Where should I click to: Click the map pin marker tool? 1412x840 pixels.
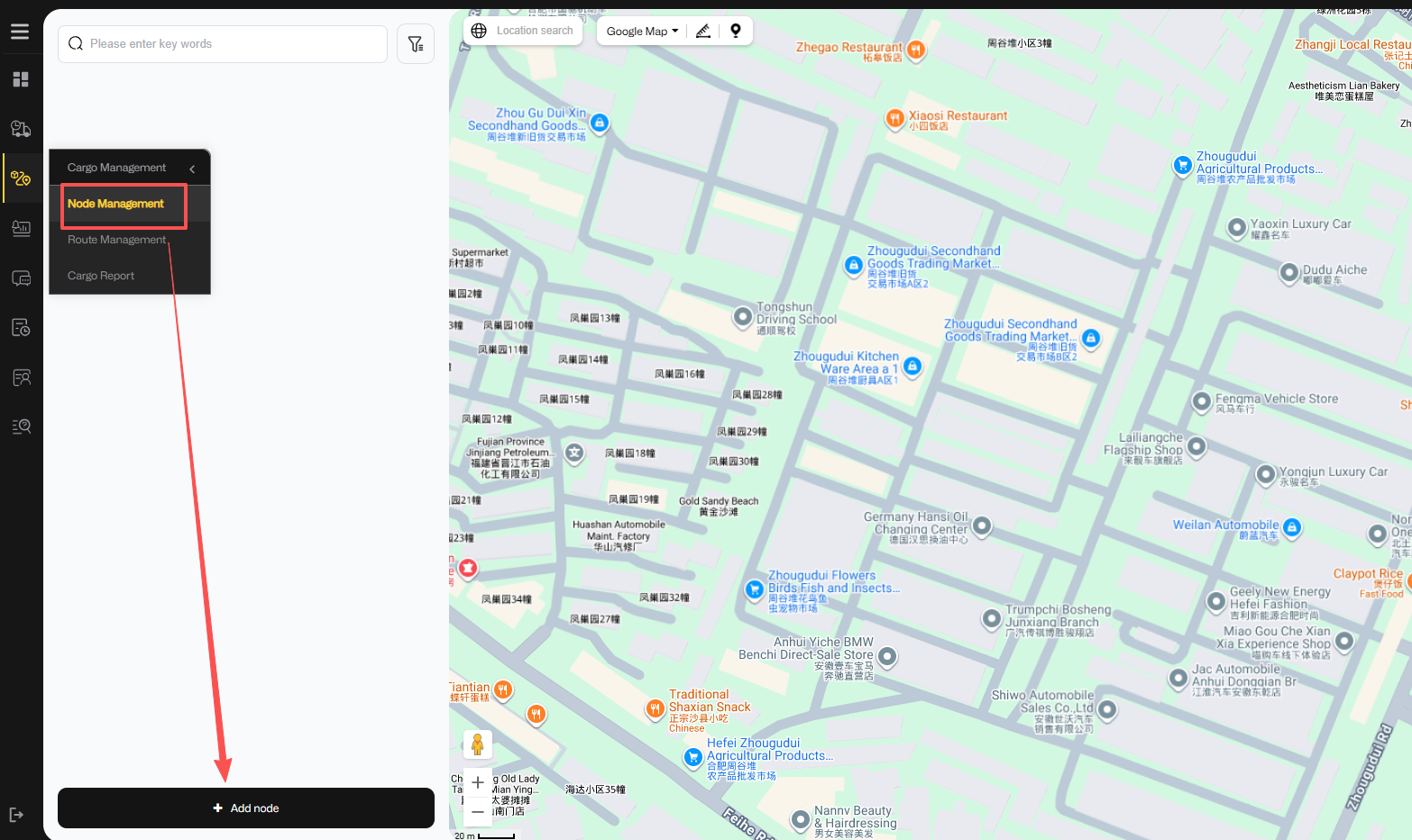[x=736, y=31]
